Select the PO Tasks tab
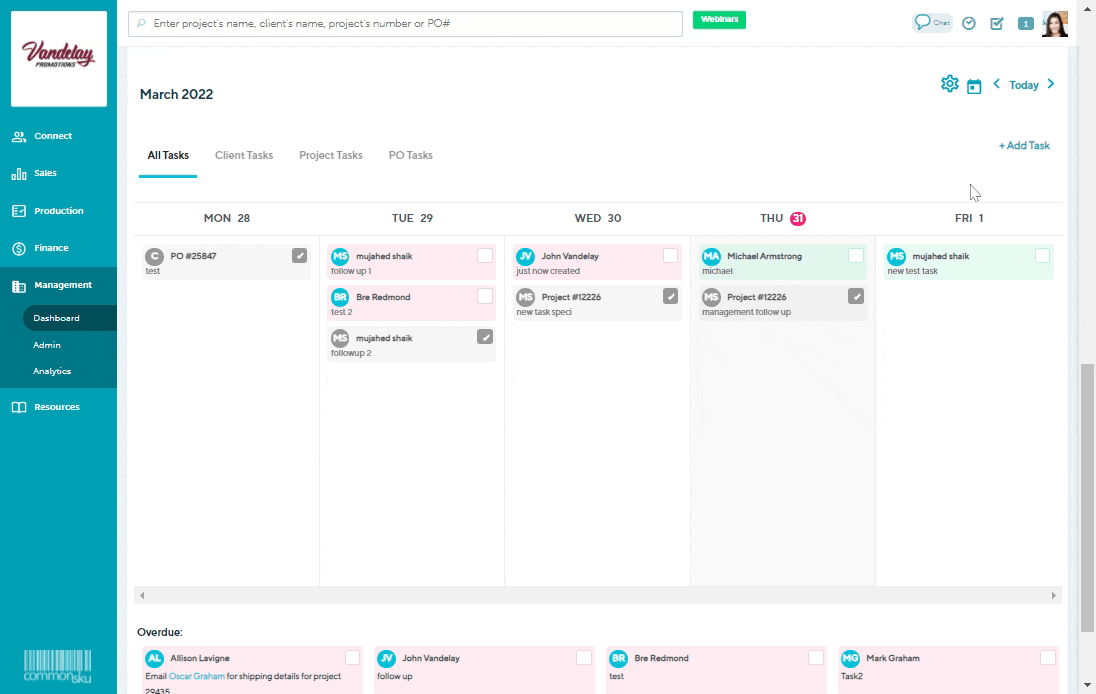 coord(410,155)
